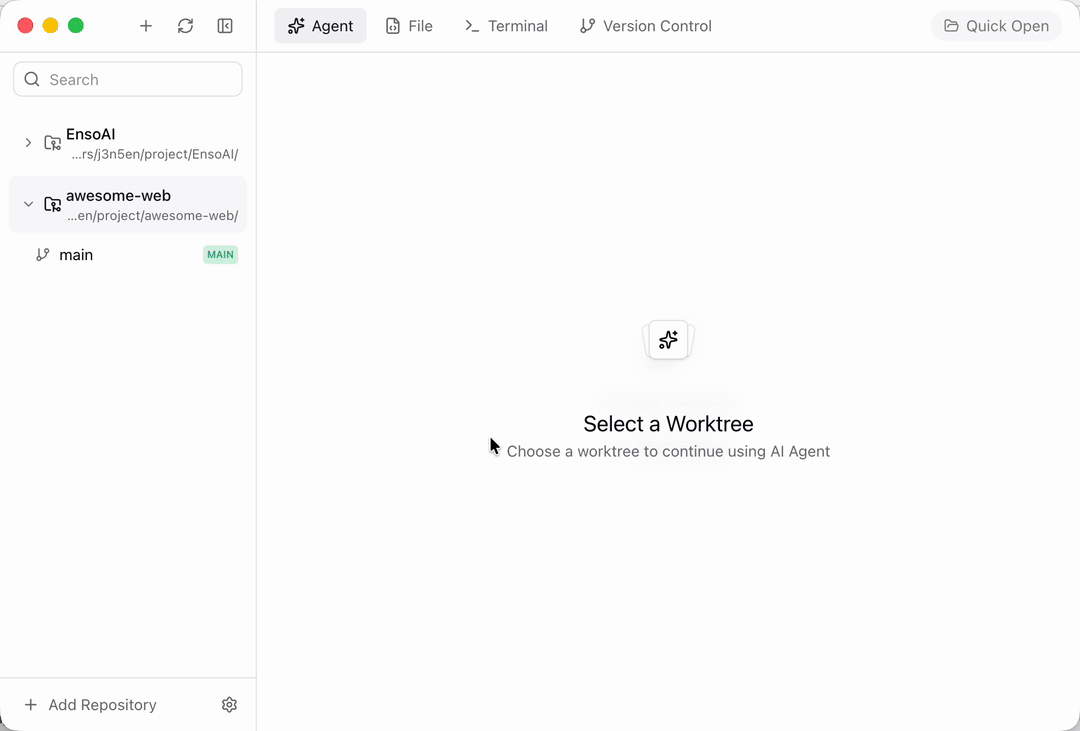Click the branch icon next to main
Viewport: 1080px width, 731px height.
pos(42,254)
